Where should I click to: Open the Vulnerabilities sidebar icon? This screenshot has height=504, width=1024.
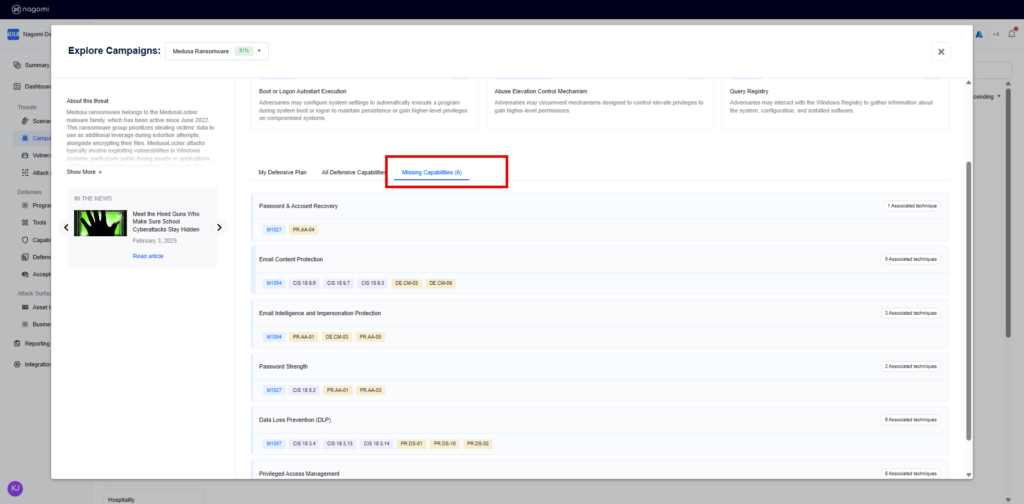25,155
